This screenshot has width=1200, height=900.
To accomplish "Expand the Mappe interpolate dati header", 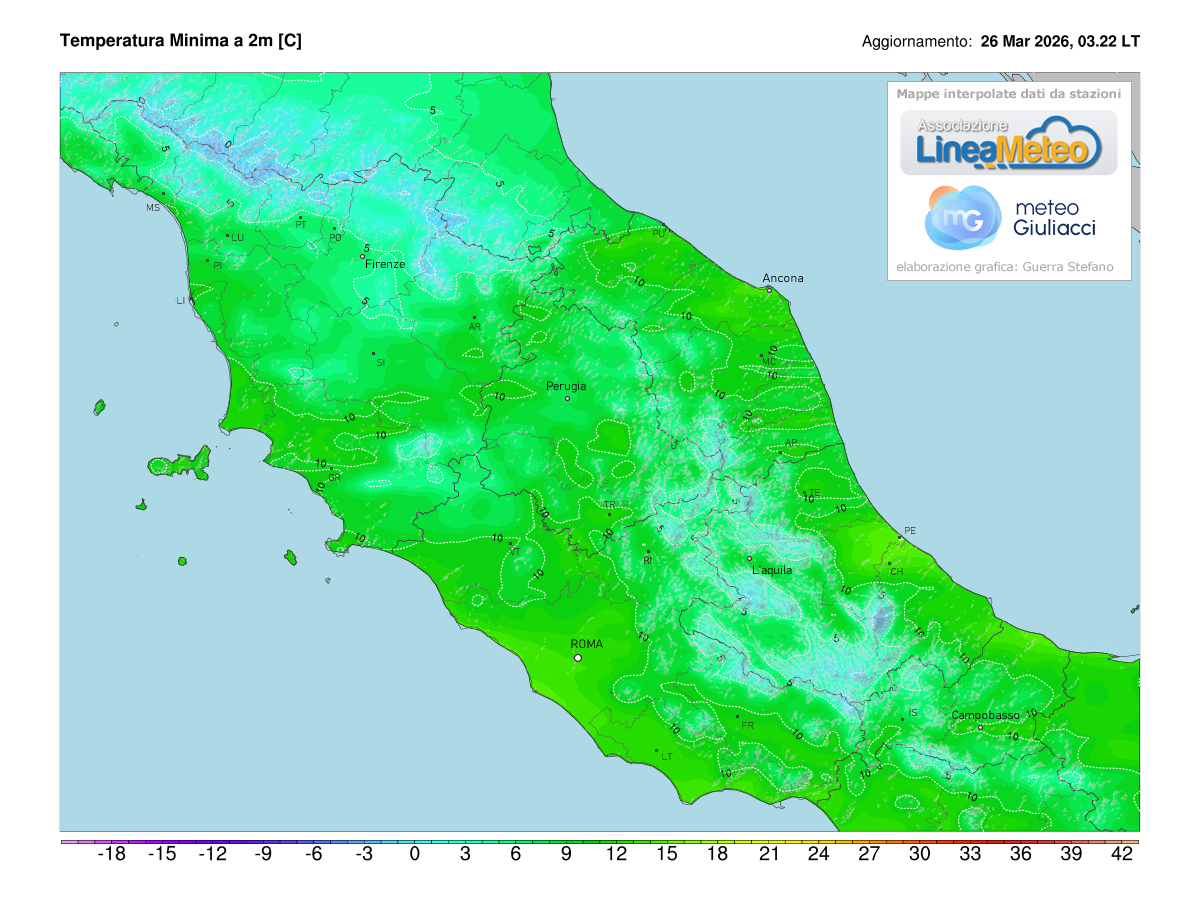I will coord(1008,92).
